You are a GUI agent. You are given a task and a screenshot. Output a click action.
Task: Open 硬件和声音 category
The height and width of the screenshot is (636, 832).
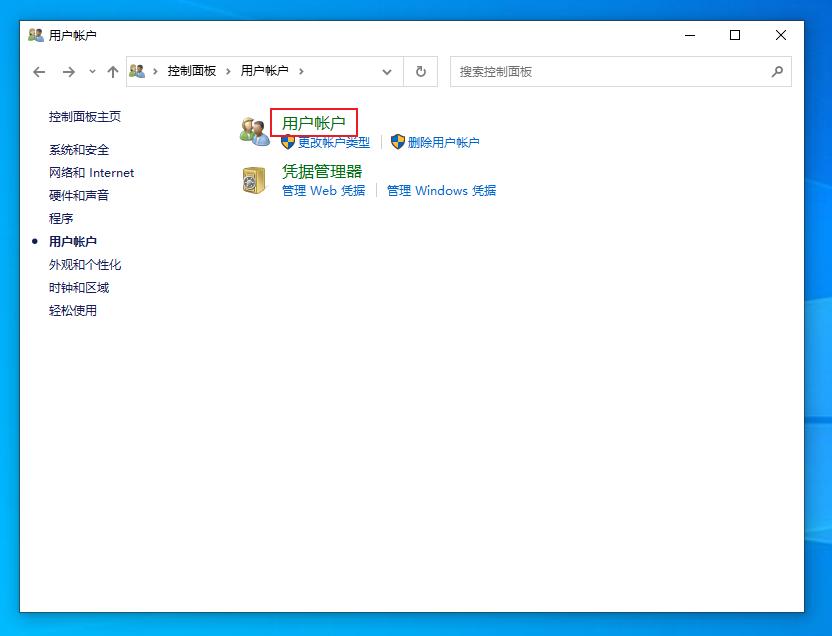[x=79, y=196]
